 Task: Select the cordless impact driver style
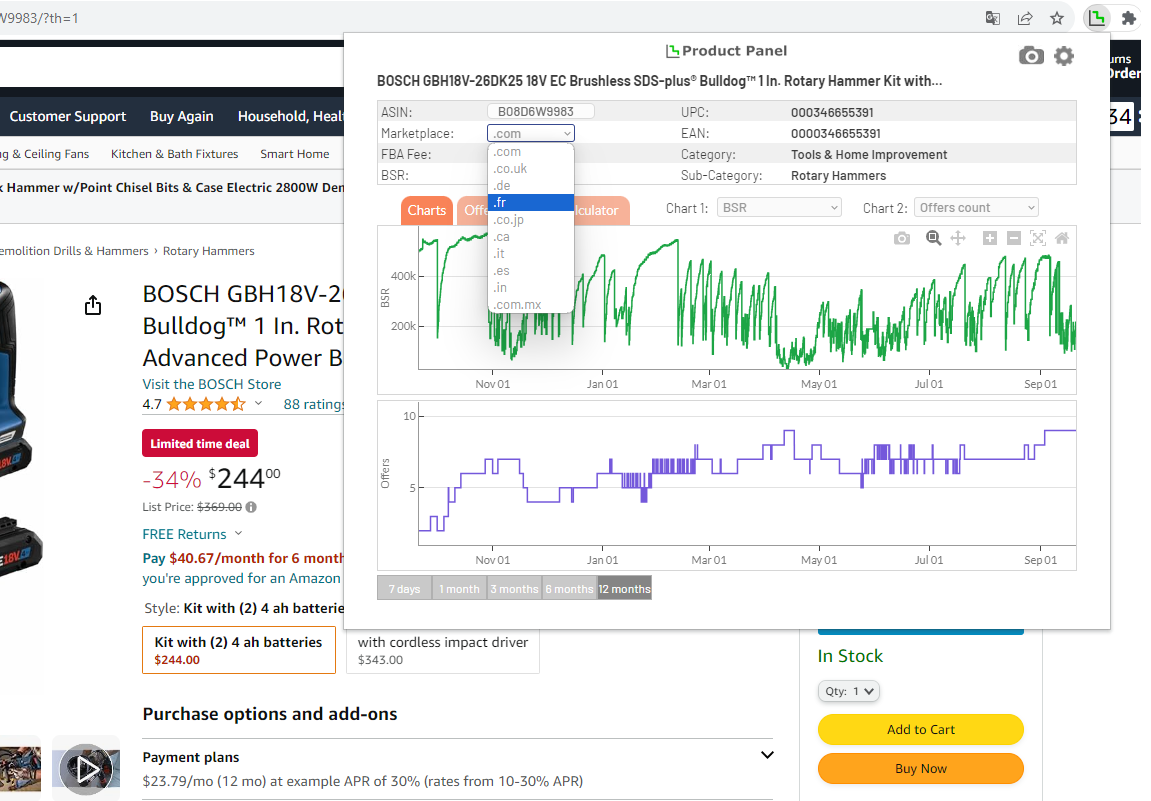pos(443,650)
